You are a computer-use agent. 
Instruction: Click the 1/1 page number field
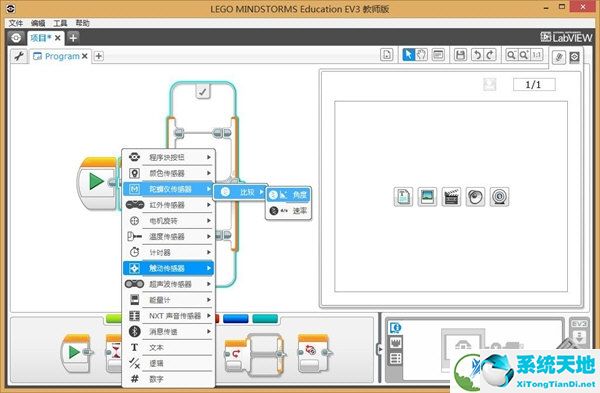coord(534,85)
